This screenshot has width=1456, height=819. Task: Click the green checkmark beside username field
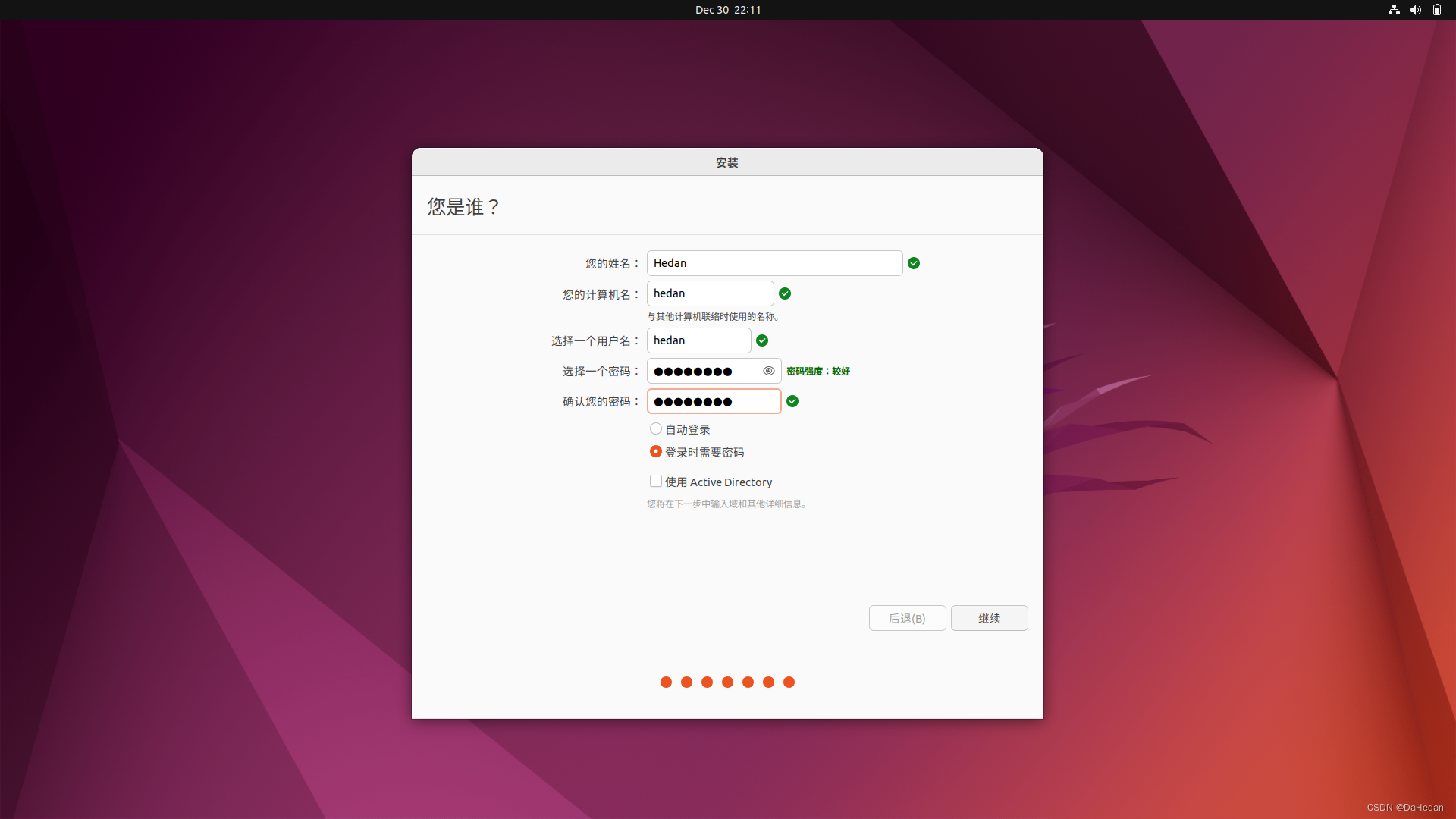point(762,340)
